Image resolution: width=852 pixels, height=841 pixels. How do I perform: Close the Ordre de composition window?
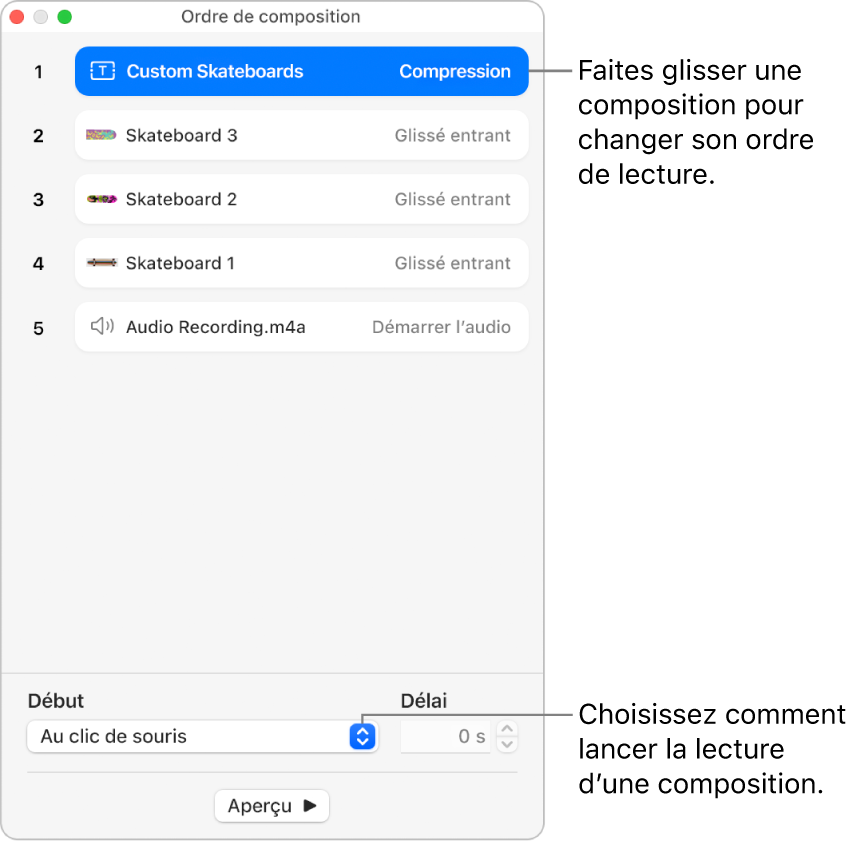[x=17, y=17]
